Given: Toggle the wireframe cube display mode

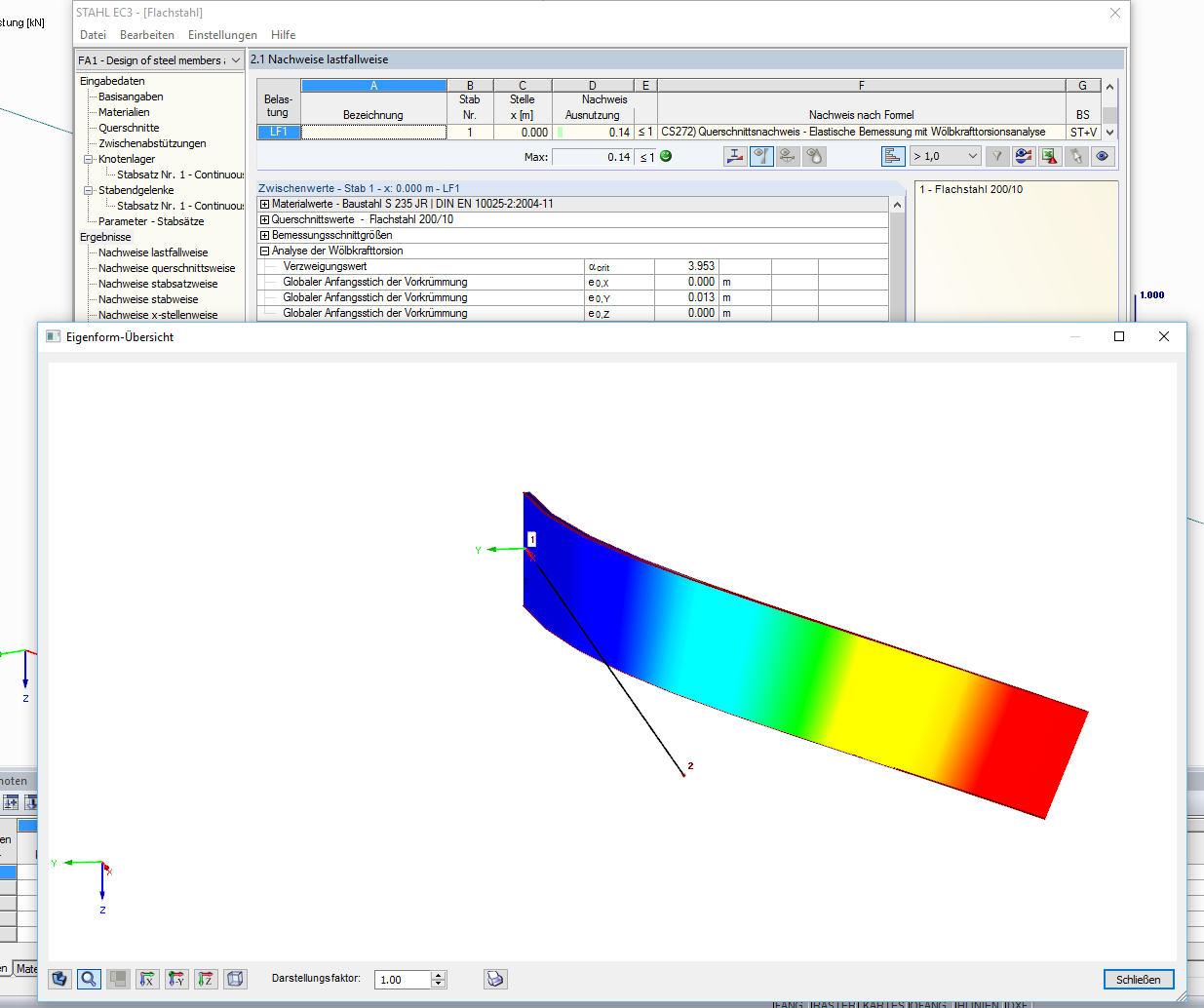Looking at the screenshot, I should point(235,979).
